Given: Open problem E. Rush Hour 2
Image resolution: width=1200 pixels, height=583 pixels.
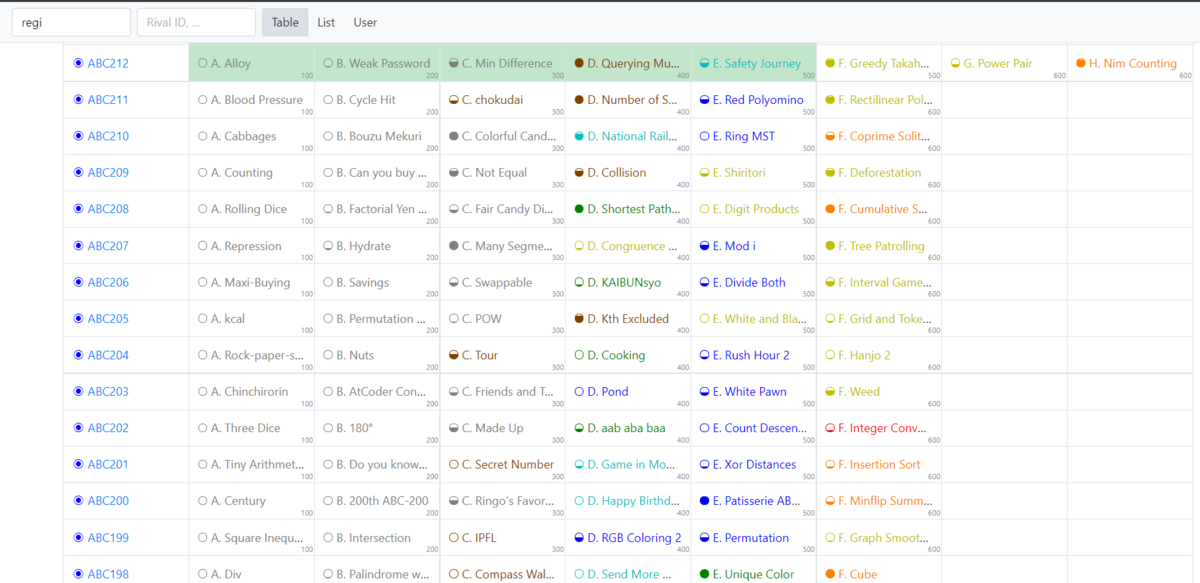Looking at the screenshot, I should pyautogui.click(x=750, y=355).
